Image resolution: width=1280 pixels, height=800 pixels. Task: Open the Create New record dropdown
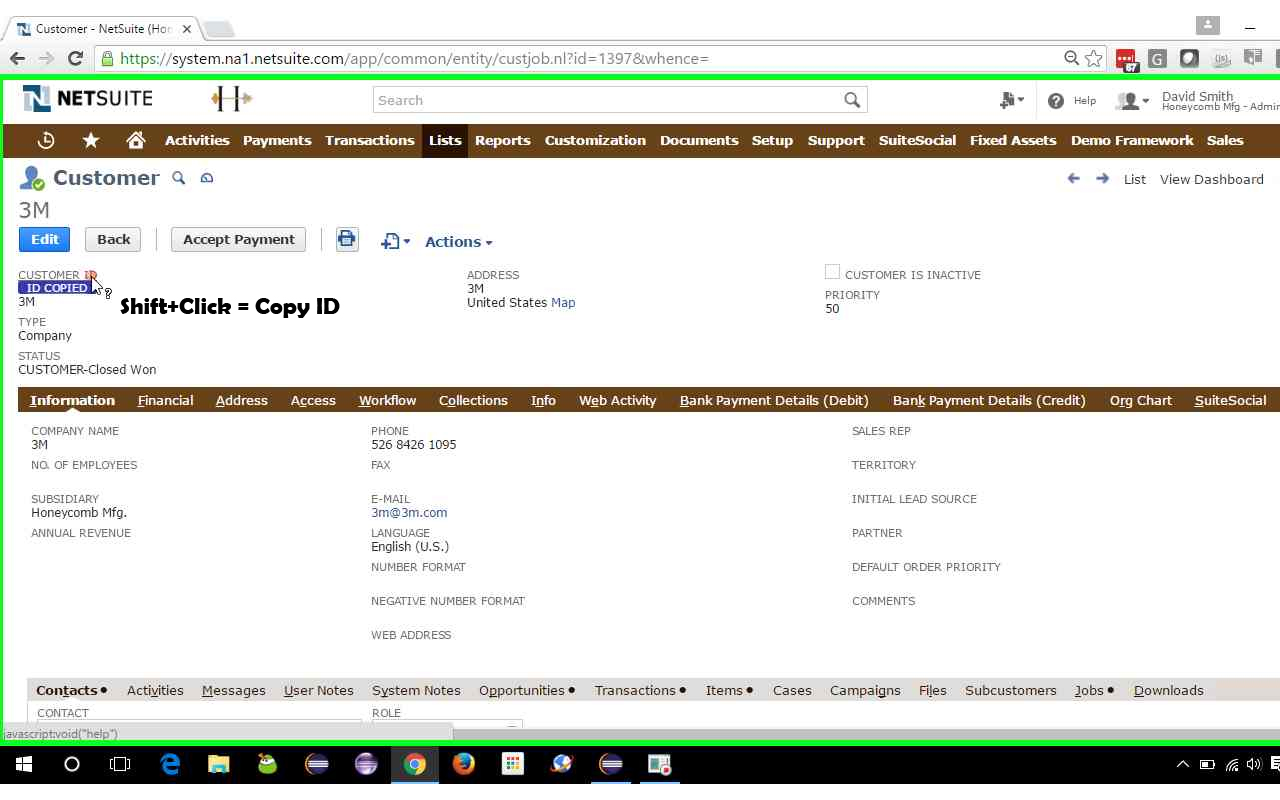tap(1011, 100)
